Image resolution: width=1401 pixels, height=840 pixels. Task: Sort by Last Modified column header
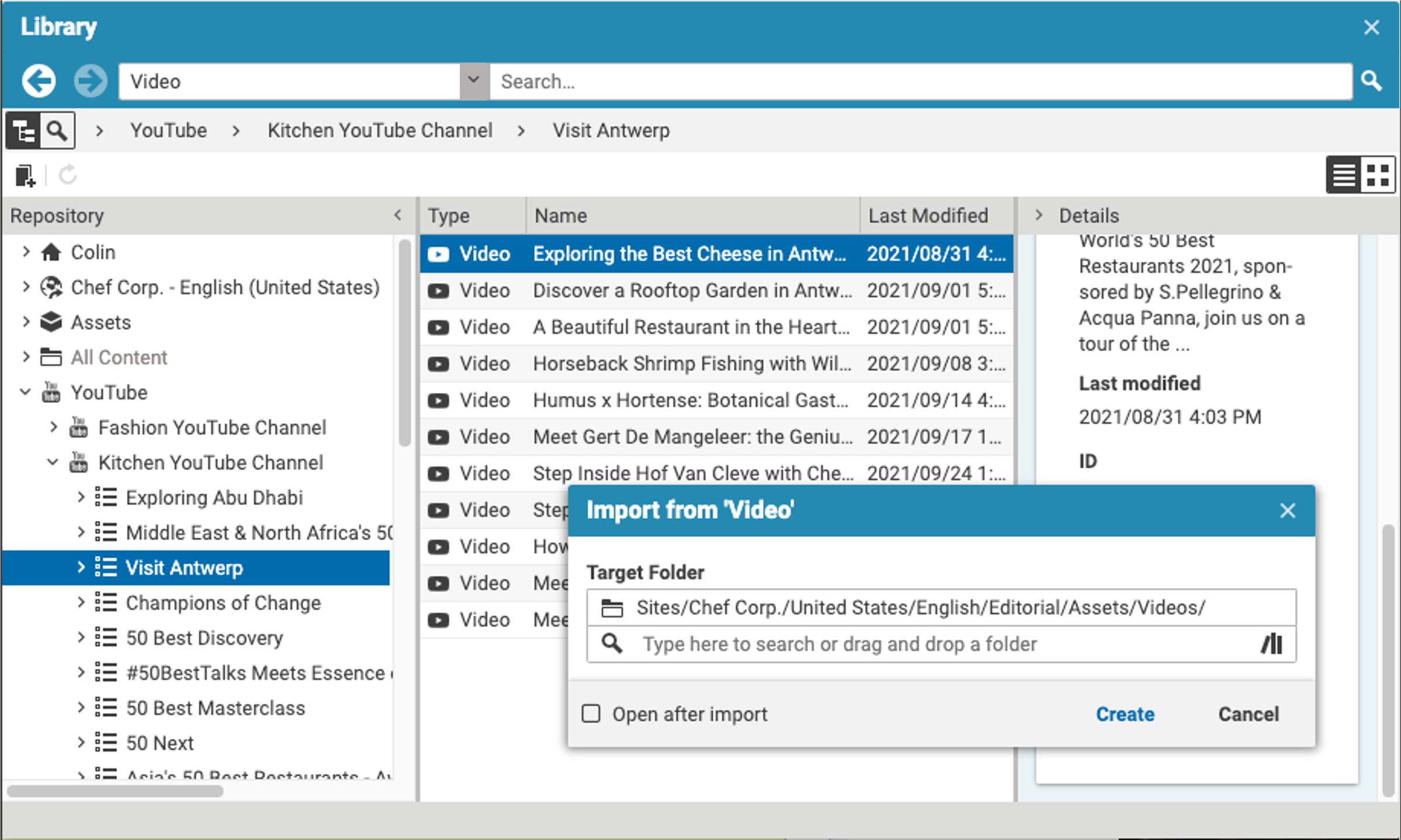coord(928,216)
